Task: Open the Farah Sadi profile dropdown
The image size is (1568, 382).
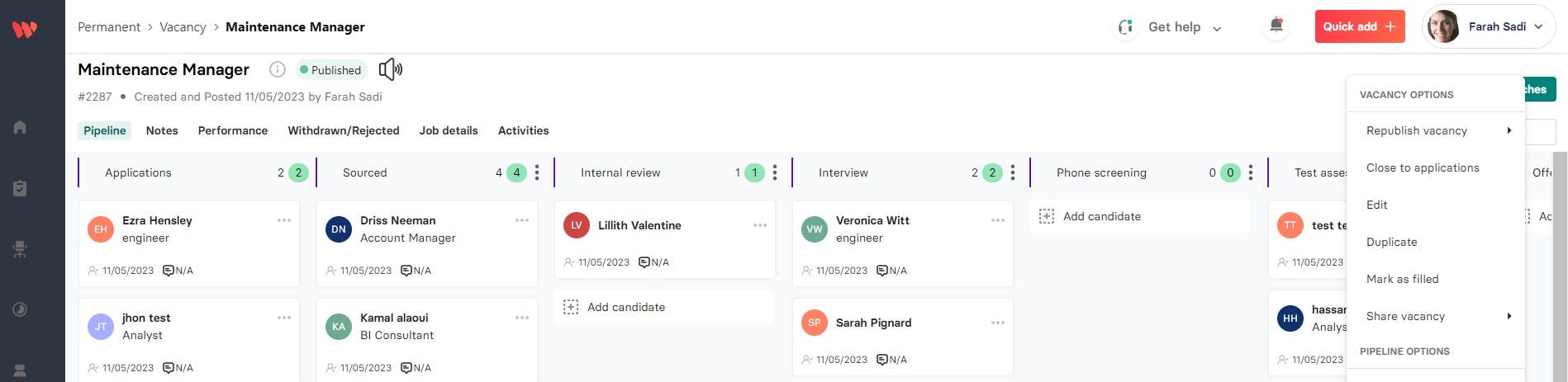Action: [1489, 26]
